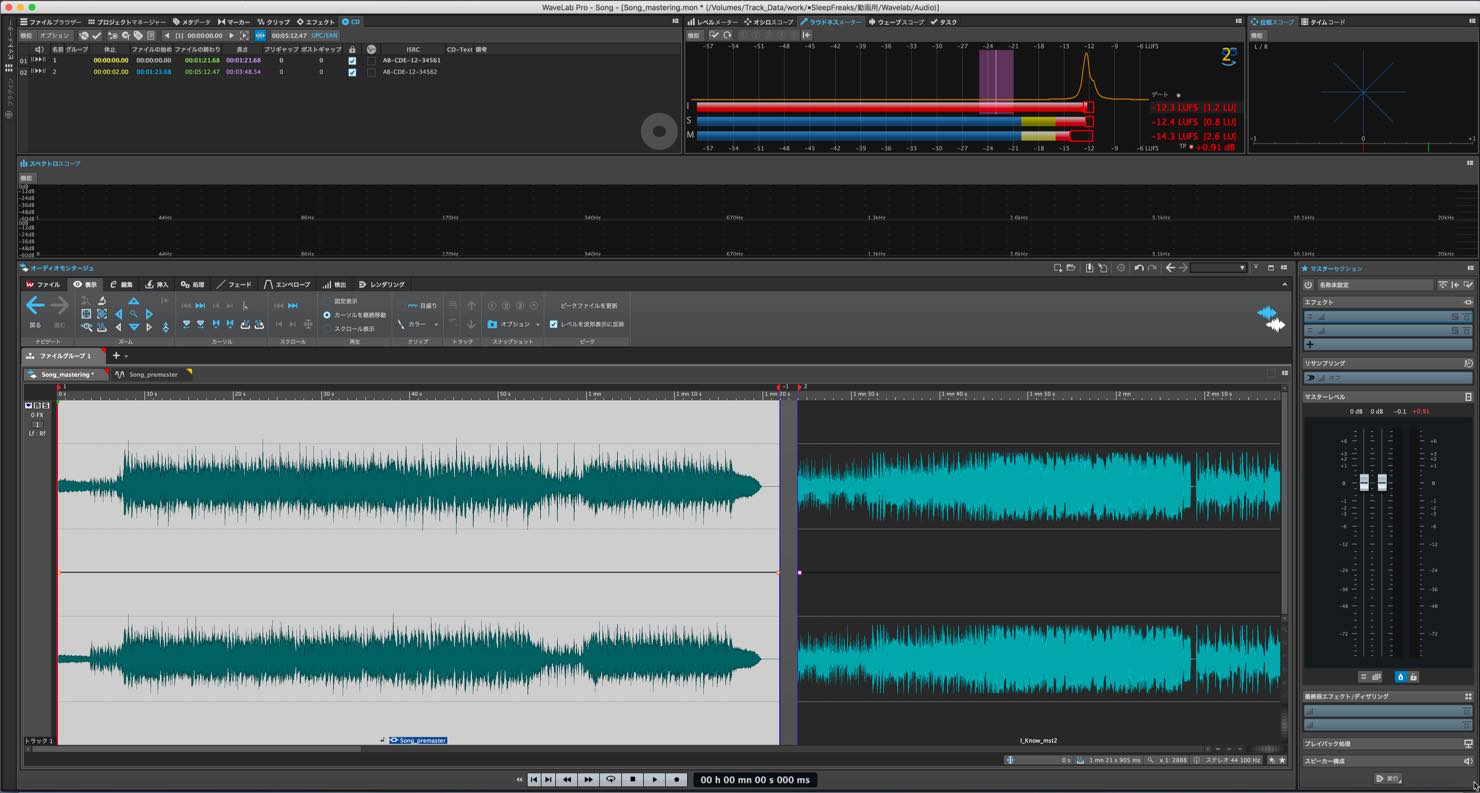Screen dimensions: 1480x793
Task: Click the record button in transport bar
Action: point(676,779)
